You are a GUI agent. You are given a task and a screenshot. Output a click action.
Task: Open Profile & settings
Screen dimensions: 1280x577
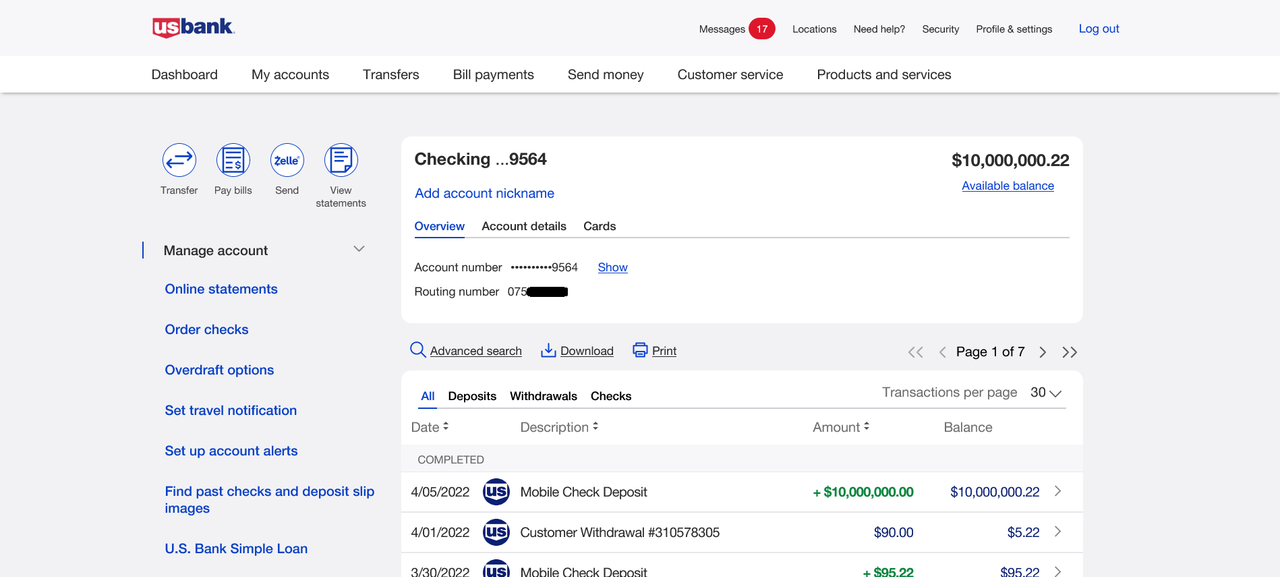coord(1014,29)
